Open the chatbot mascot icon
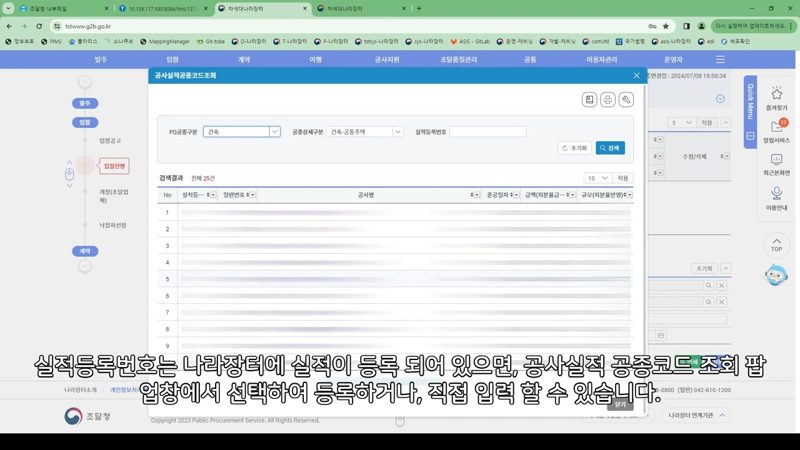Viewport: 800px width, 450px height. click(776, 275)
